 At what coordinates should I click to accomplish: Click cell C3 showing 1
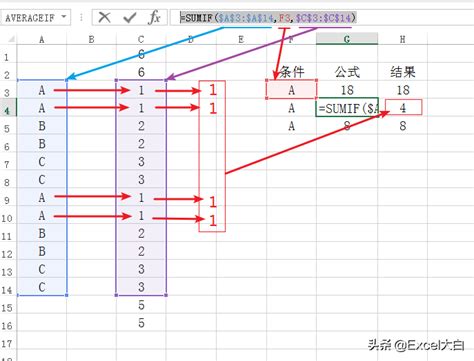[141, 90]
